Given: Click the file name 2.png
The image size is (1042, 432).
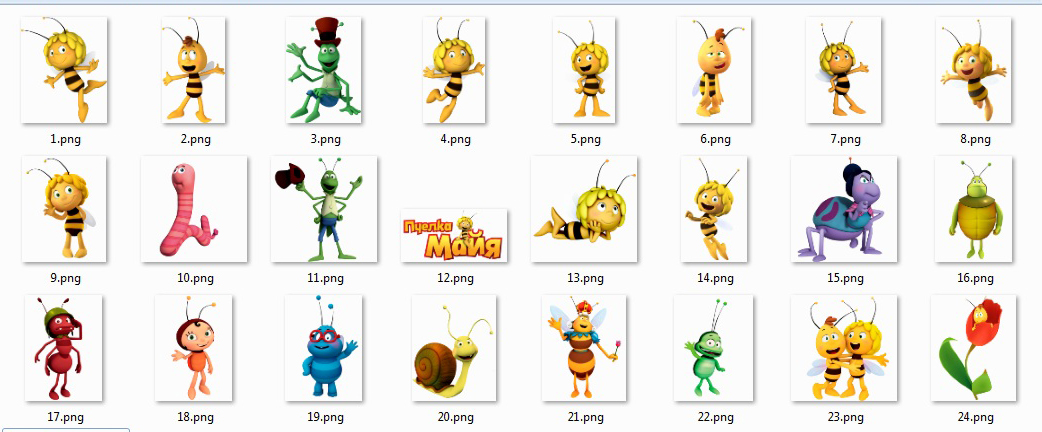Looking at the screenshot, I should coord(195,139).
